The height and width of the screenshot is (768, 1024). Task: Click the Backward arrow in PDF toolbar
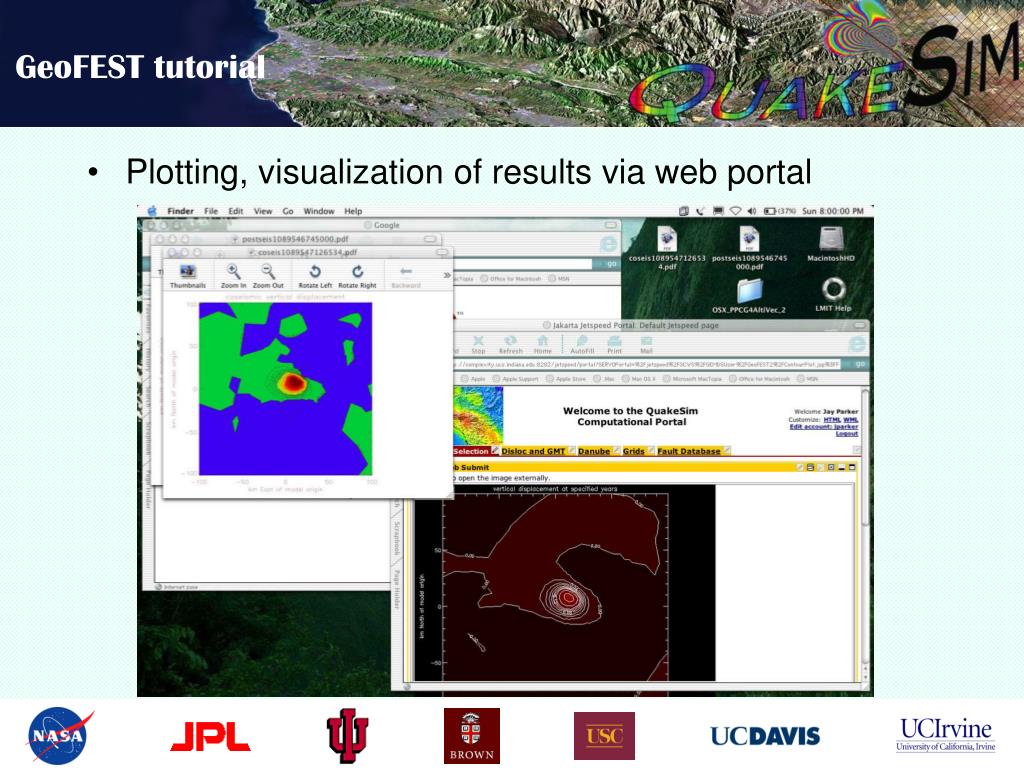pos(406,276)
